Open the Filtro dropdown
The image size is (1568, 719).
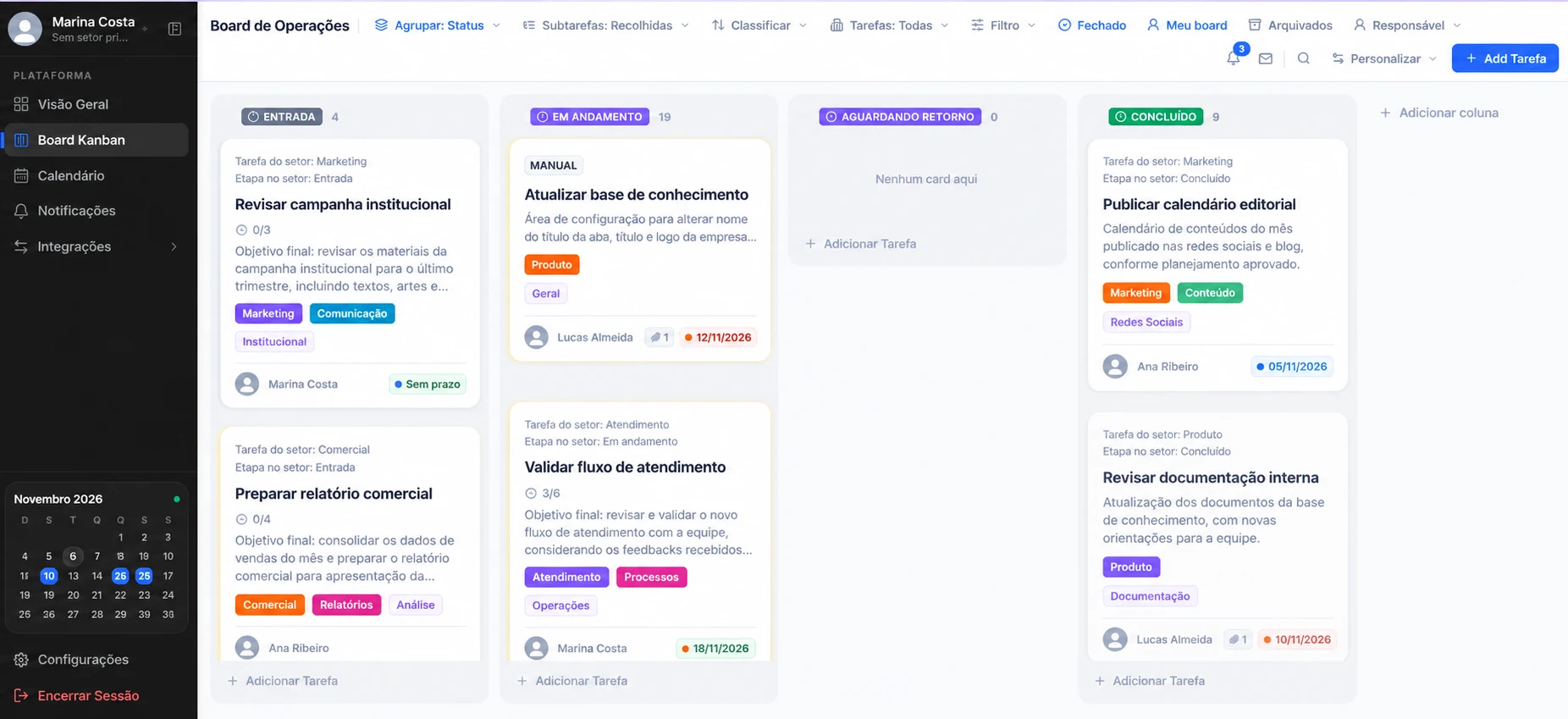[1003, 25]
